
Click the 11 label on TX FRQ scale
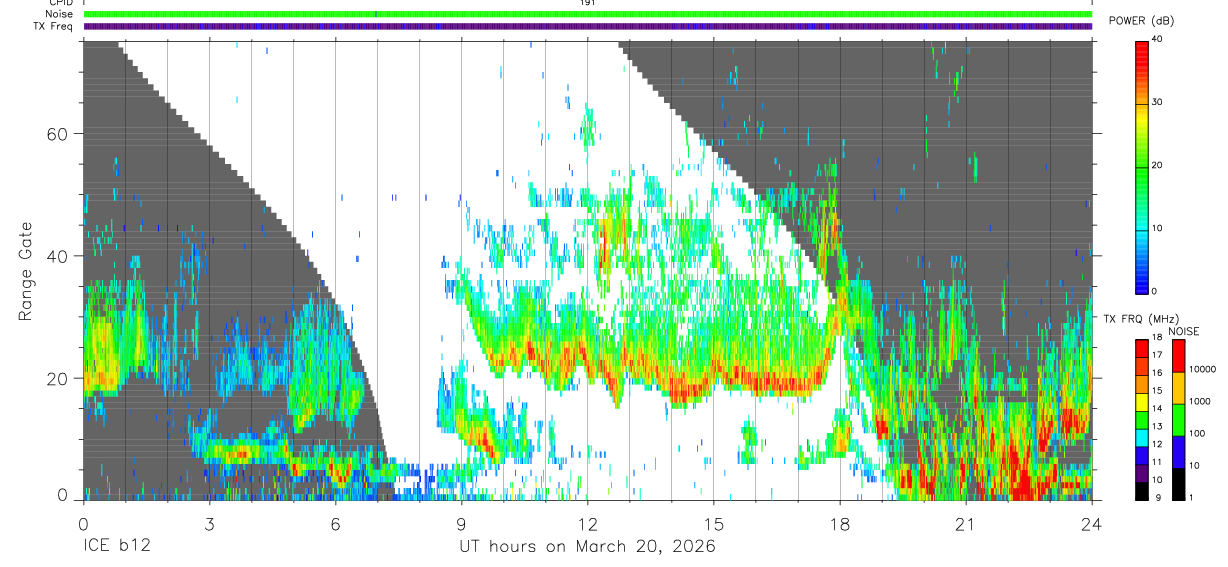click(1158, 463)
